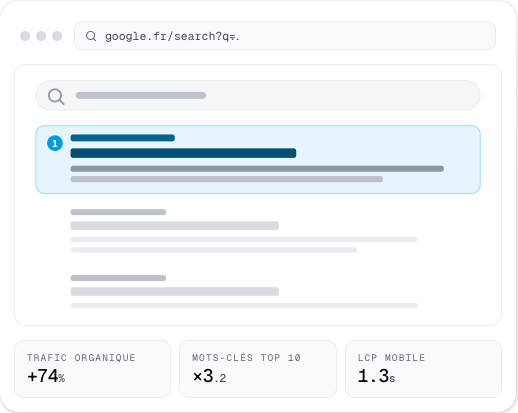Select the +74% traffic value
Viewport: 518px width, 413px height.
click(x=46, y=376)
